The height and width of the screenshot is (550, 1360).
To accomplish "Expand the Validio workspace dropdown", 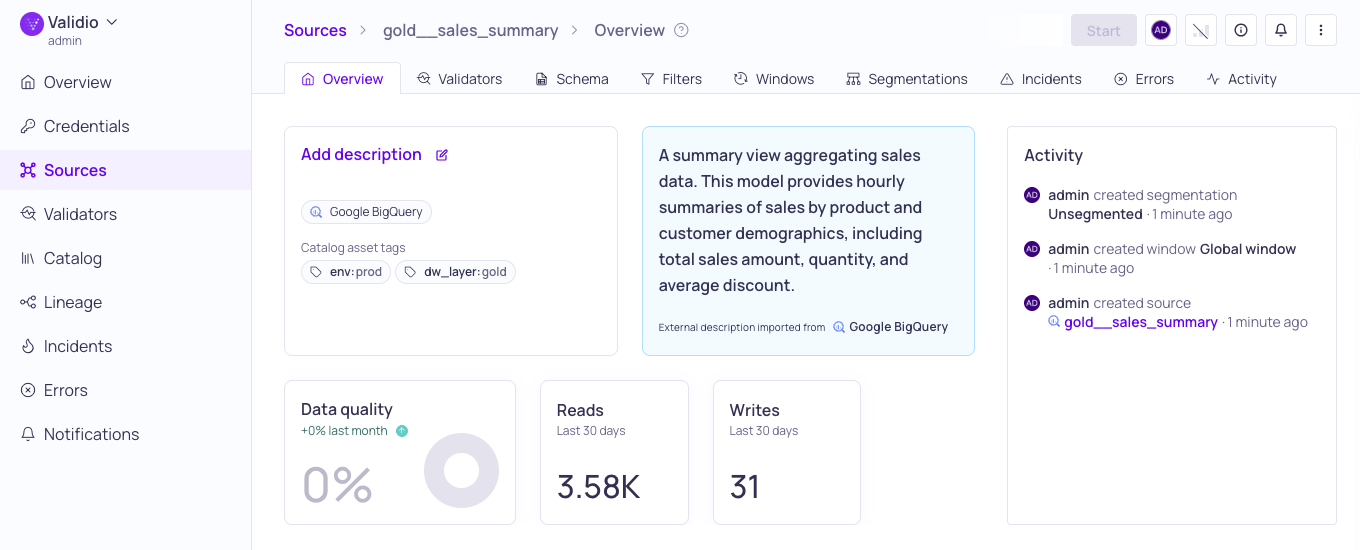I will 112,22.
